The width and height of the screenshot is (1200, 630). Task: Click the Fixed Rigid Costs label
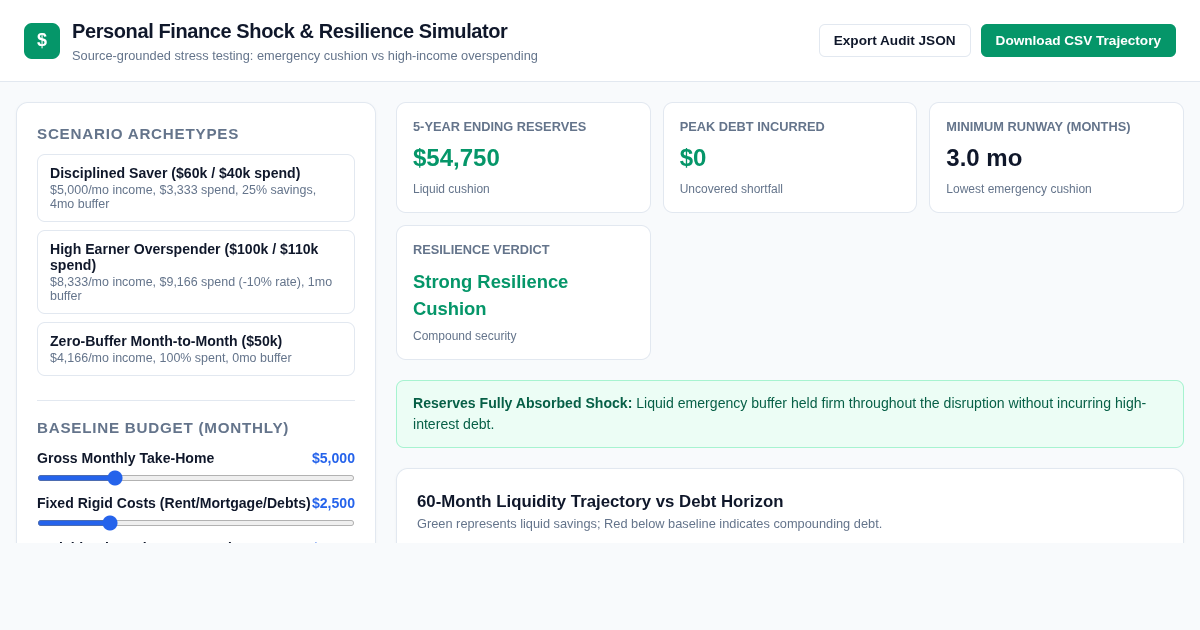pyautogui.click(x=174, y=503)
